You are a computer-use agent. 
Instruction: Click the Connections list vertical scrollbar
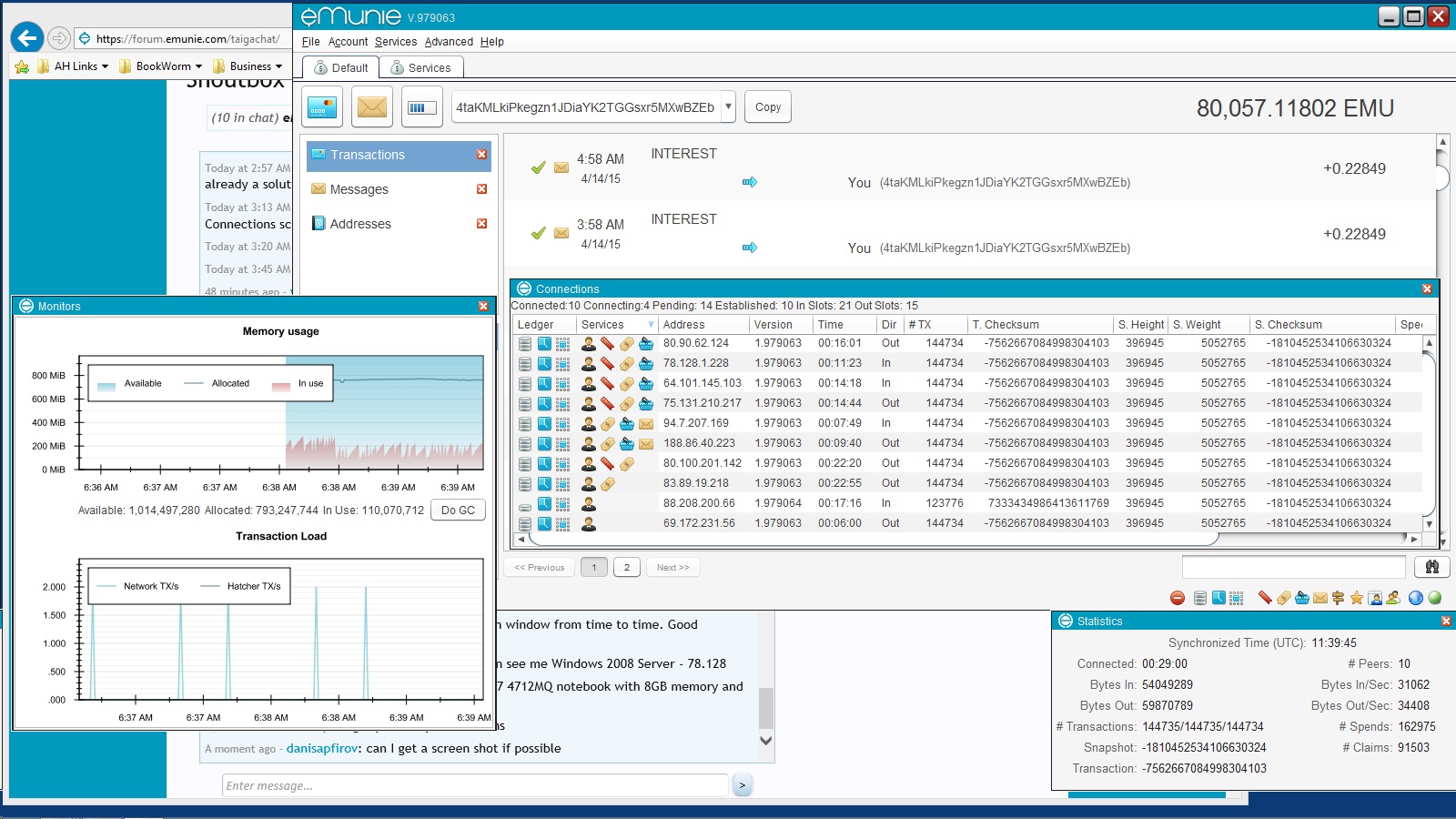click(1429, 433)
